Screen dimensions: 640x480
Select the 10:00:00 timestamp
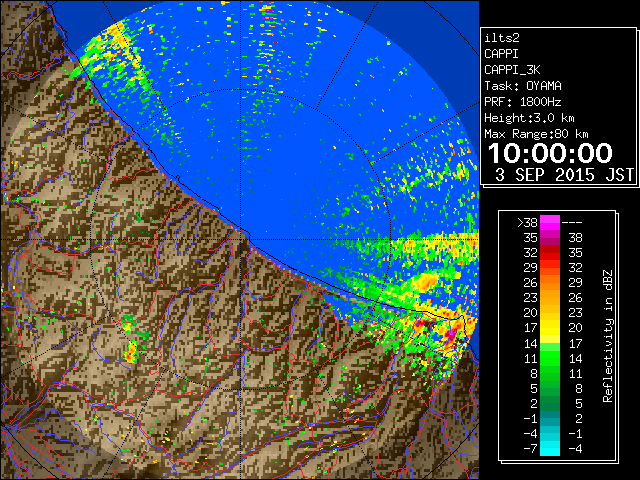(550, 153)
